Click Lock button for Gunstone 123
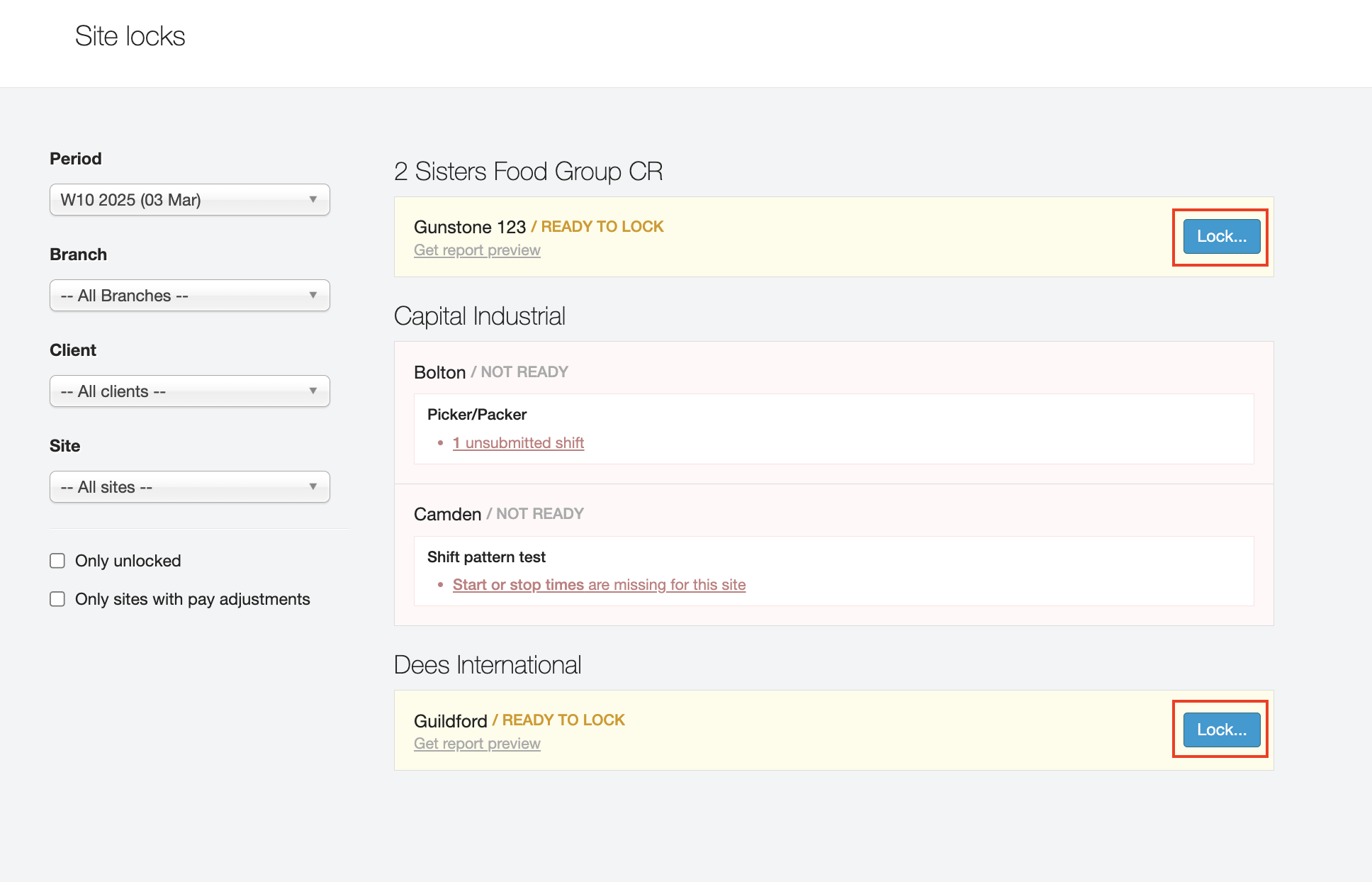 1221,237
